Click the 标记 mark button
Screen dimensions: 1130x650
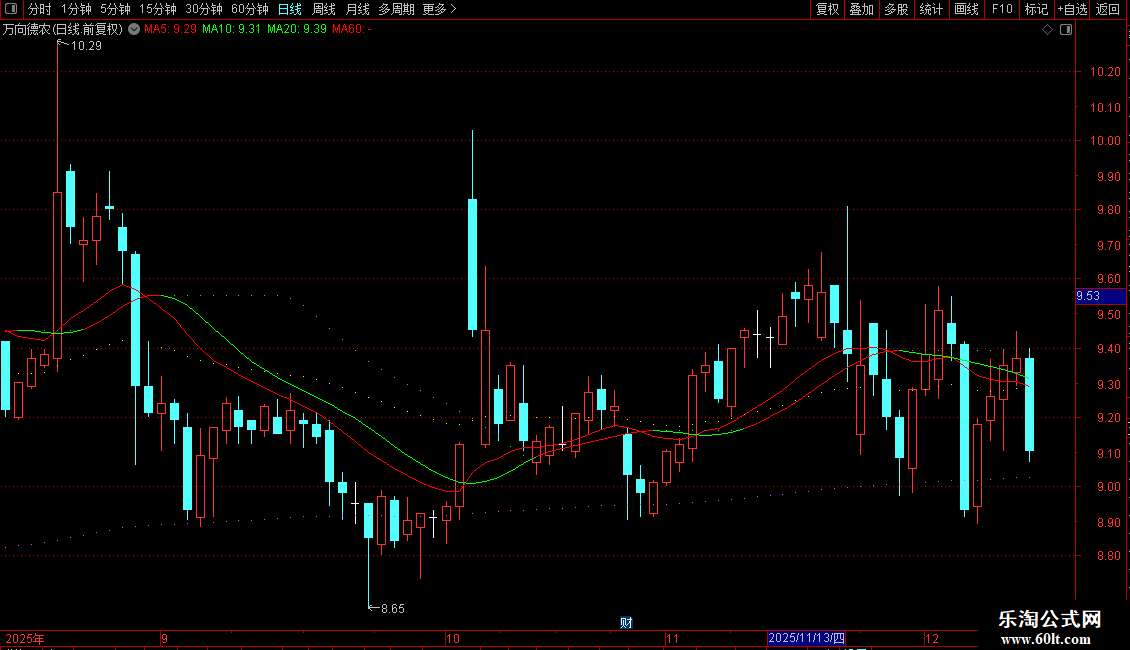point(1036,9)
